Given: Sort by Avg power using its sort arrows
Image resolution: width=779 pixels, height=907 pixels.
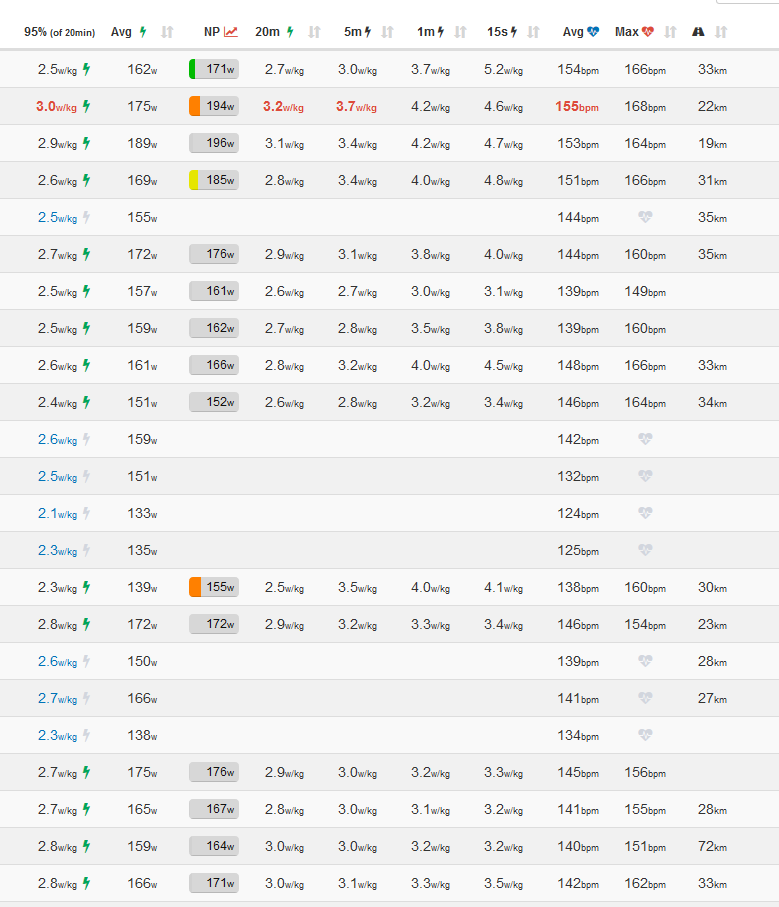Looking at the screenshot, I should pyautogui.click(x=167, y=32).
